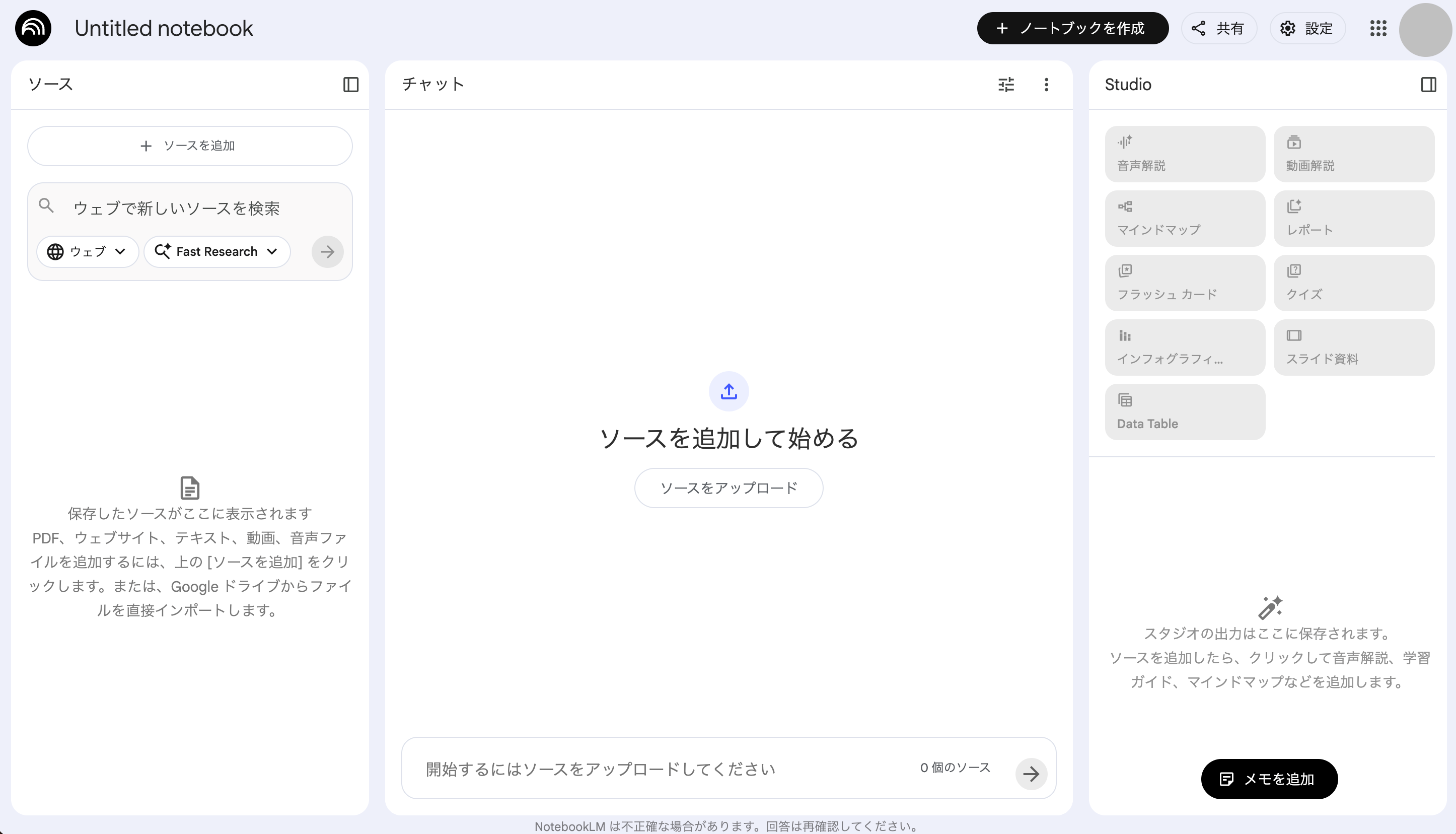Expand the ウェブ source type dropdown
This screenshot has width=1456, height=834.
pyautogui.click(x=87, y=251)
